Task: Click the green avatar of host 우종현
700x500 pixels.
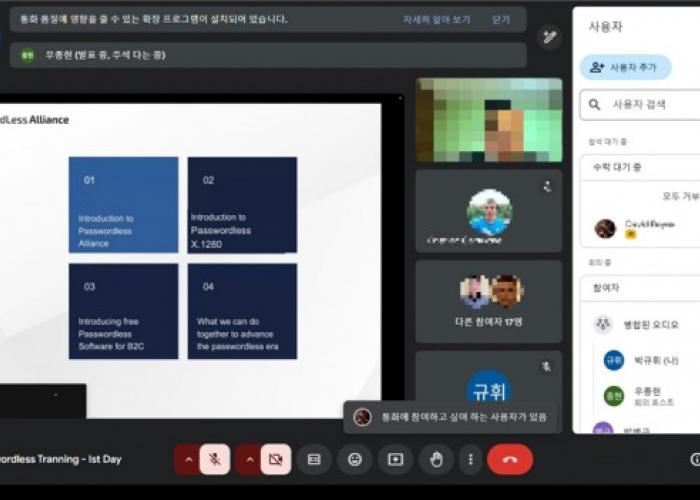Action: 613,396
